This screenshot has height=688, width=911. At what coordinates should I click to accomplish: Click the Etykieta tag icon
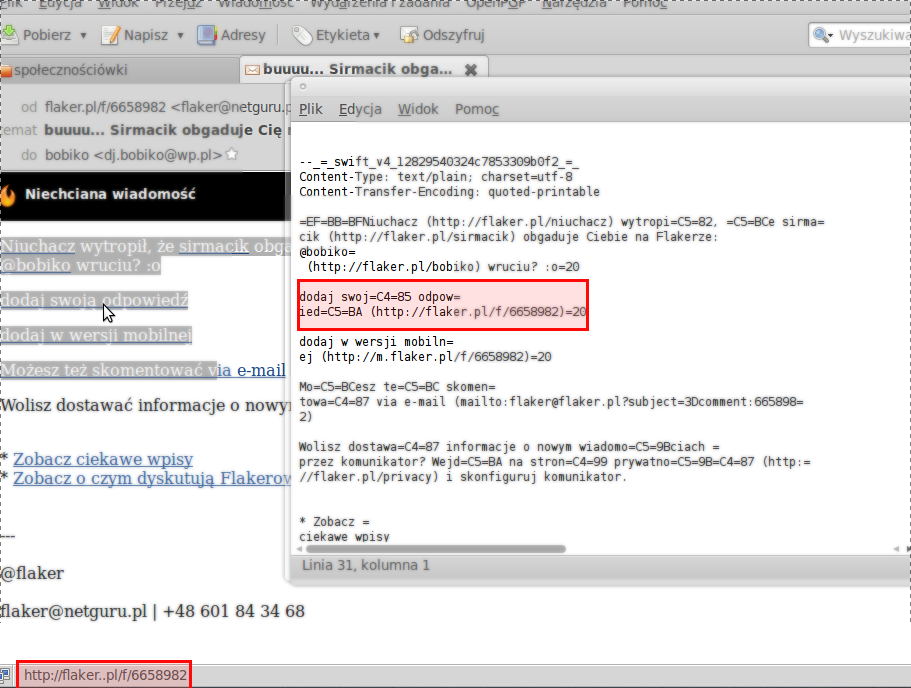[301, 35]
